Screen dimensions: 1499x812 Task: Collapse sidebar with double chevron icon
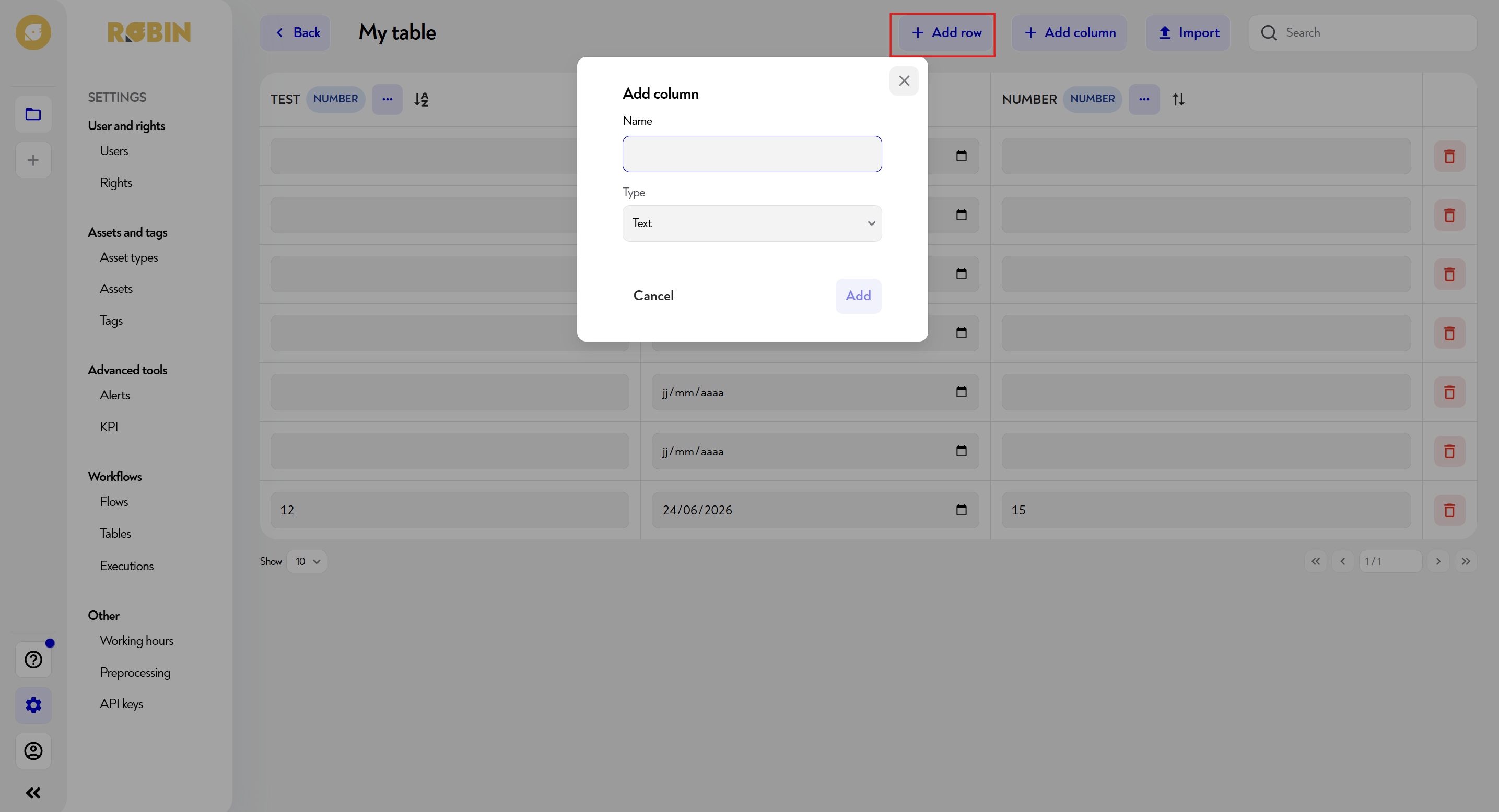33,793
